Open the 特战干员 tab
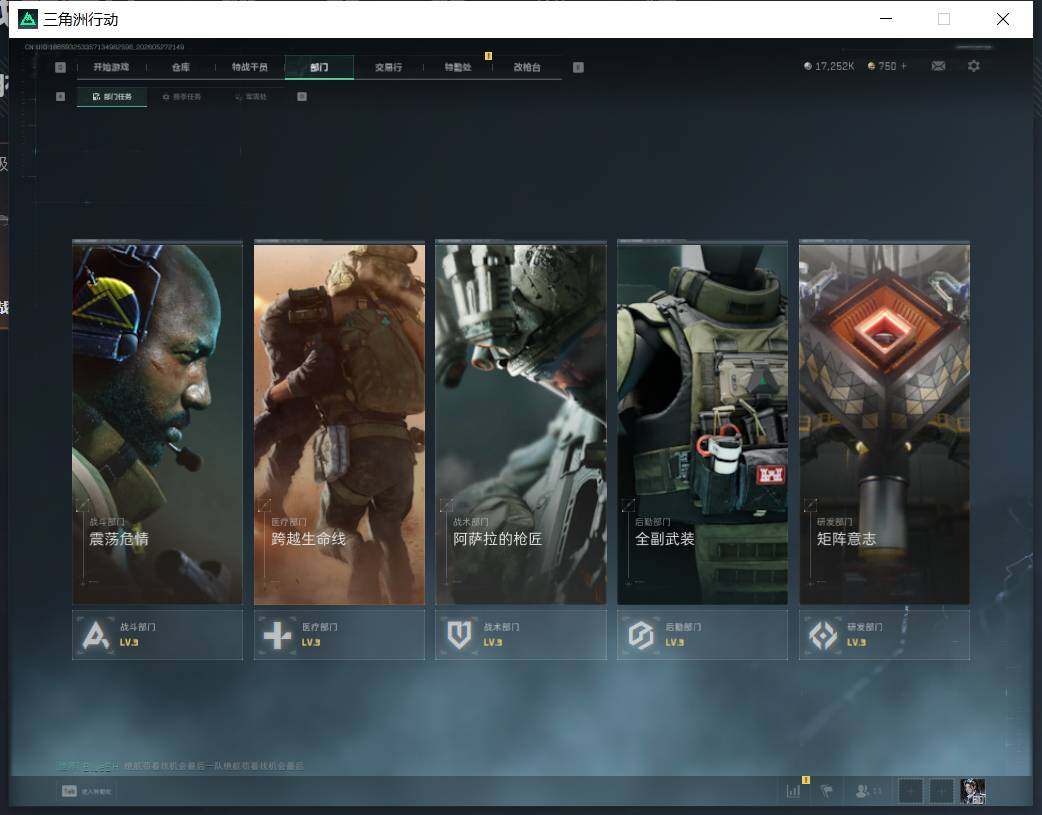1042x815 pixels. [x=250, y=67]
